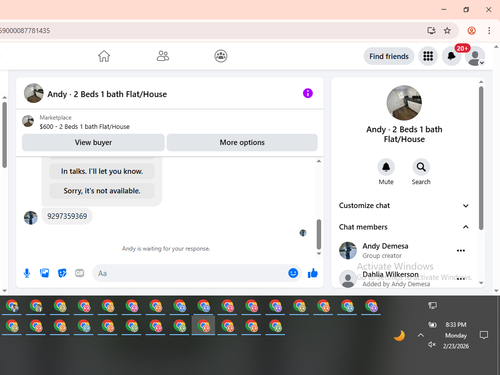The image size is (500, 375).
Task: Open Dahlia Wilkerson's member entry
Action: 390,279
